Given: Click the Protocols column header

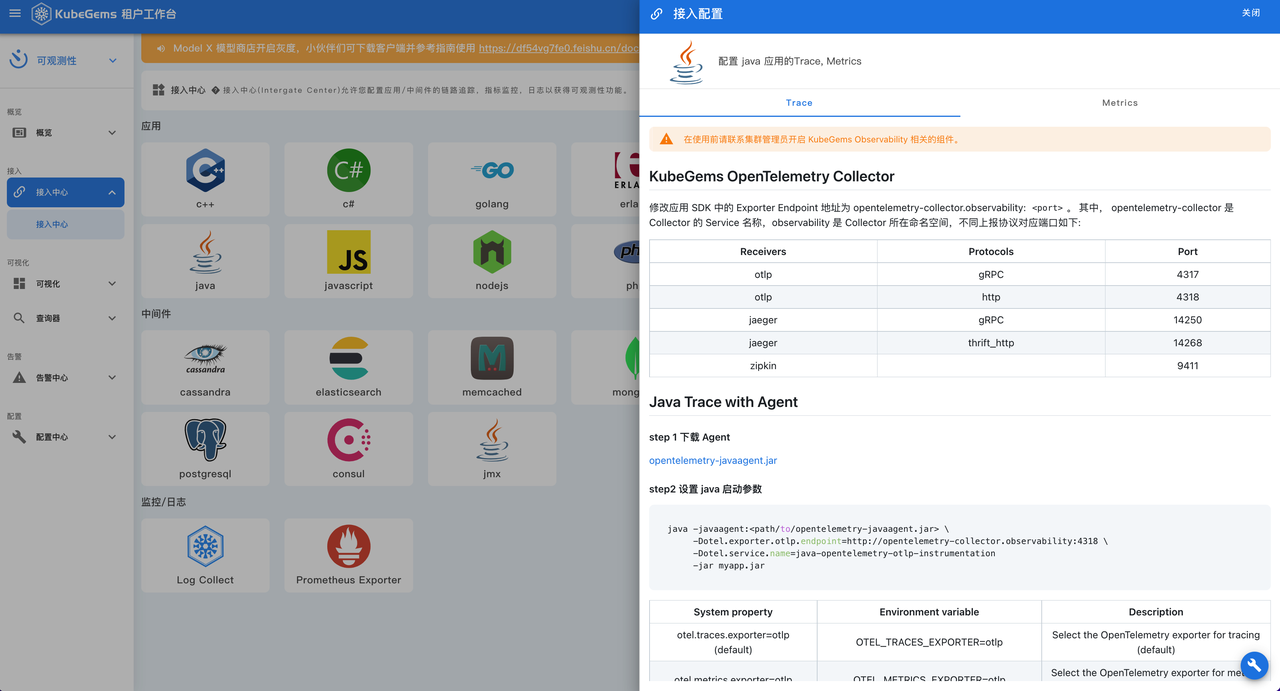Looking at the screenshot, I should point(991,252).
